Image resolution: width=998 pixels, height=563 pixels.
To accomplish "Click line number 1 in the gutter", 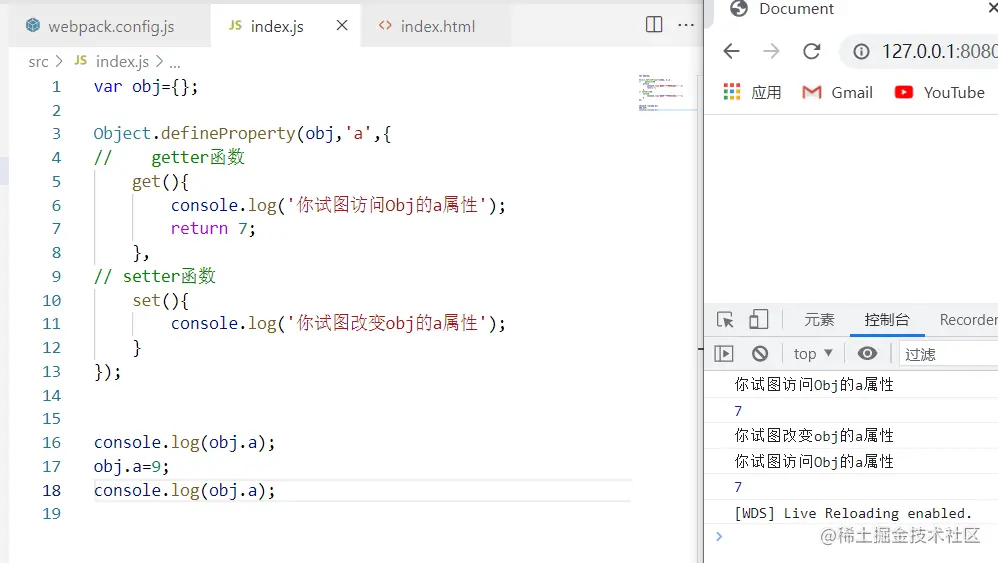I will coord(57,87).
